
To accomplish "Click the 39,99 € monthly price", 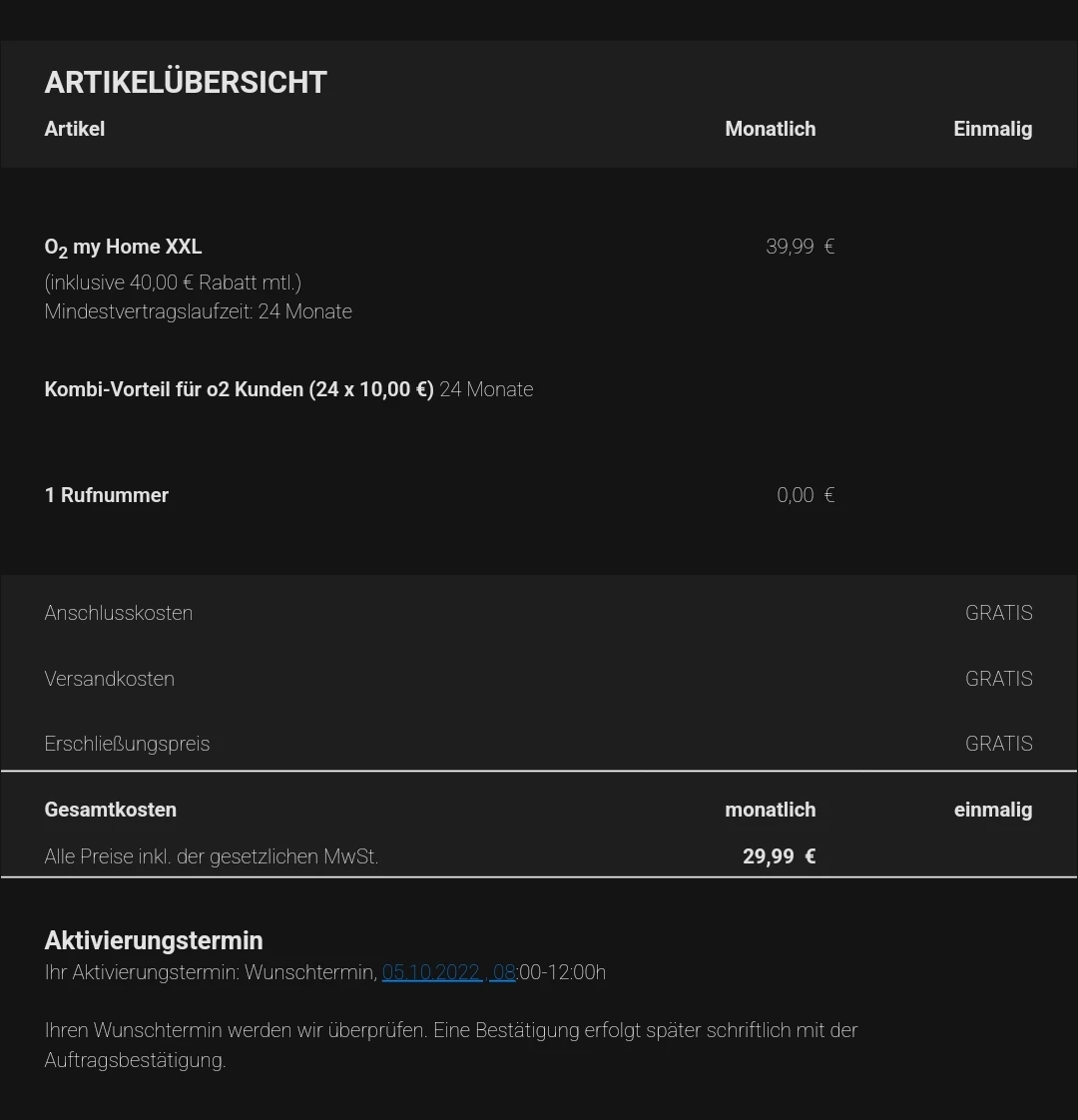I will tap(800, 247).
